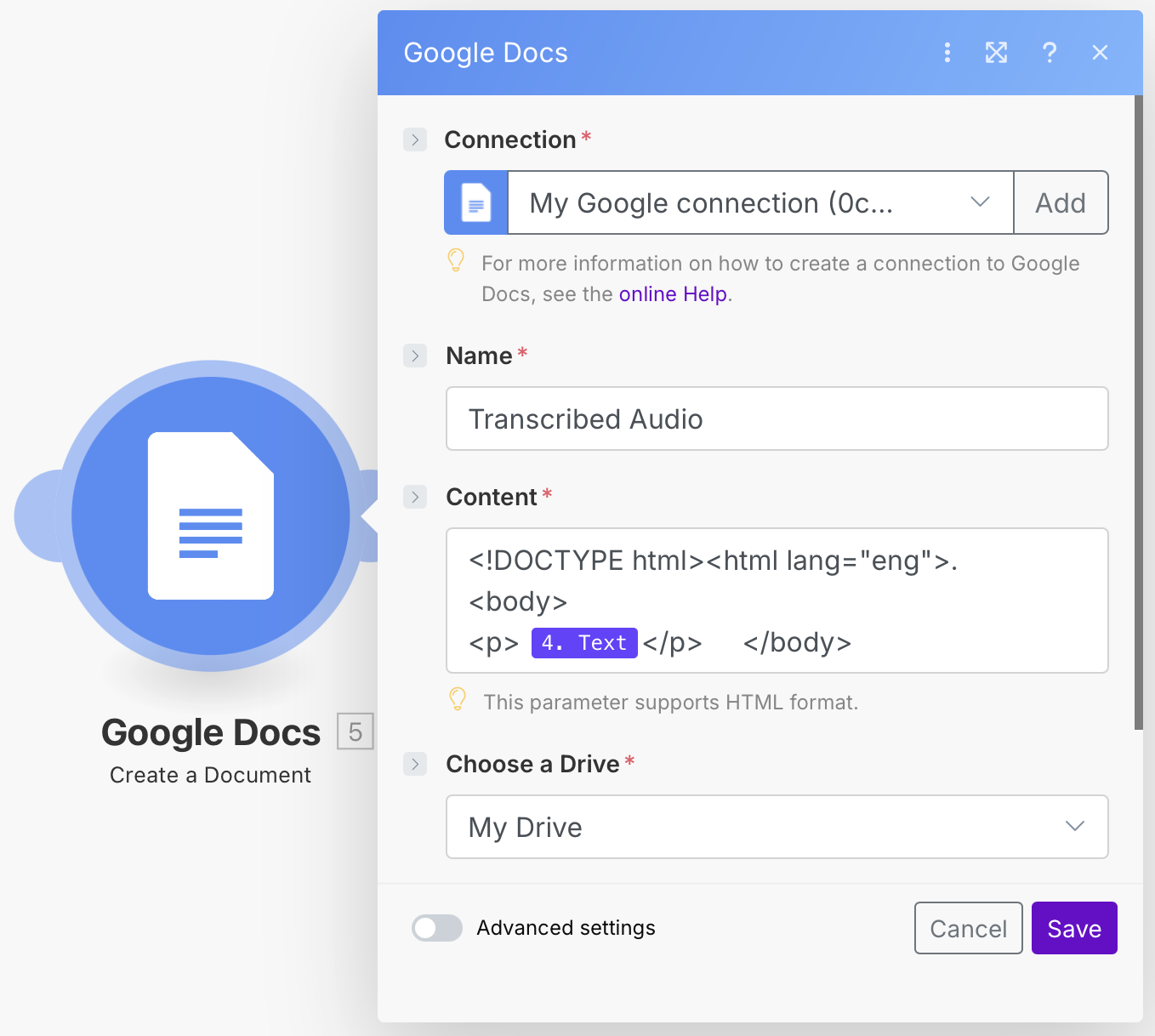
Task: Expand the Name field options
Action: click(x=415, y=356)
